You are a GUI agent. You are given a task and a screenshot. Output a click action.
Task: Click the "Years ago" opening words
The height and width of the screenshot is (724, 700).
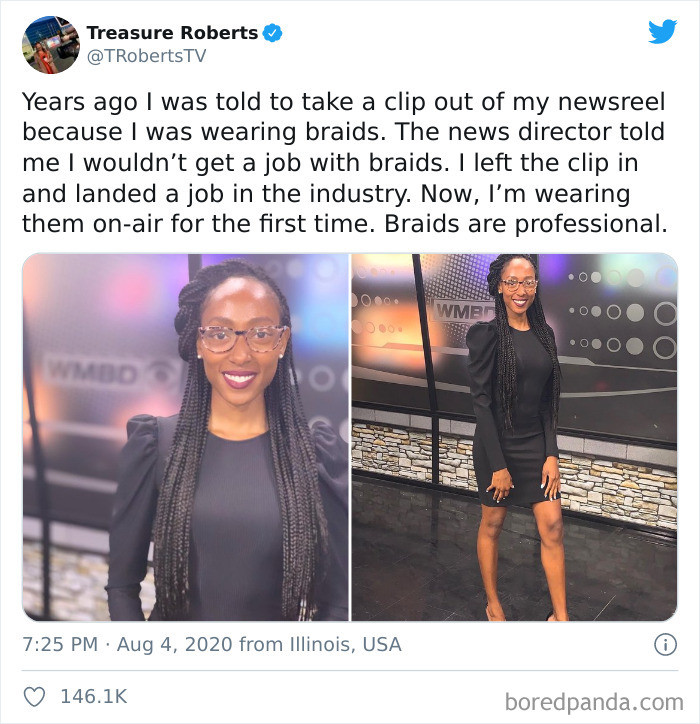point(80,103)
